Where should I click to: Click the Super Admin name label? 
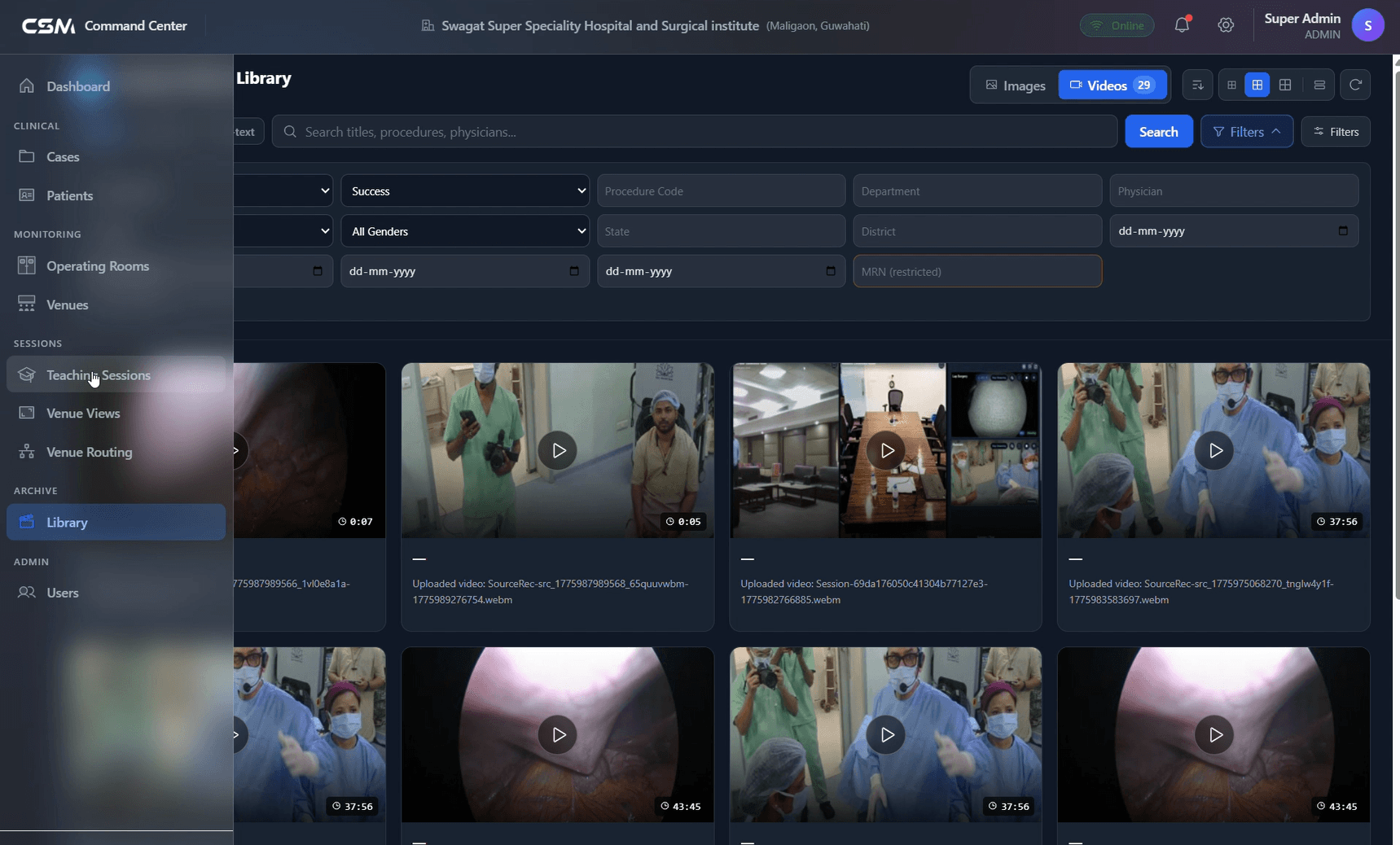[x=1302, y=19]
